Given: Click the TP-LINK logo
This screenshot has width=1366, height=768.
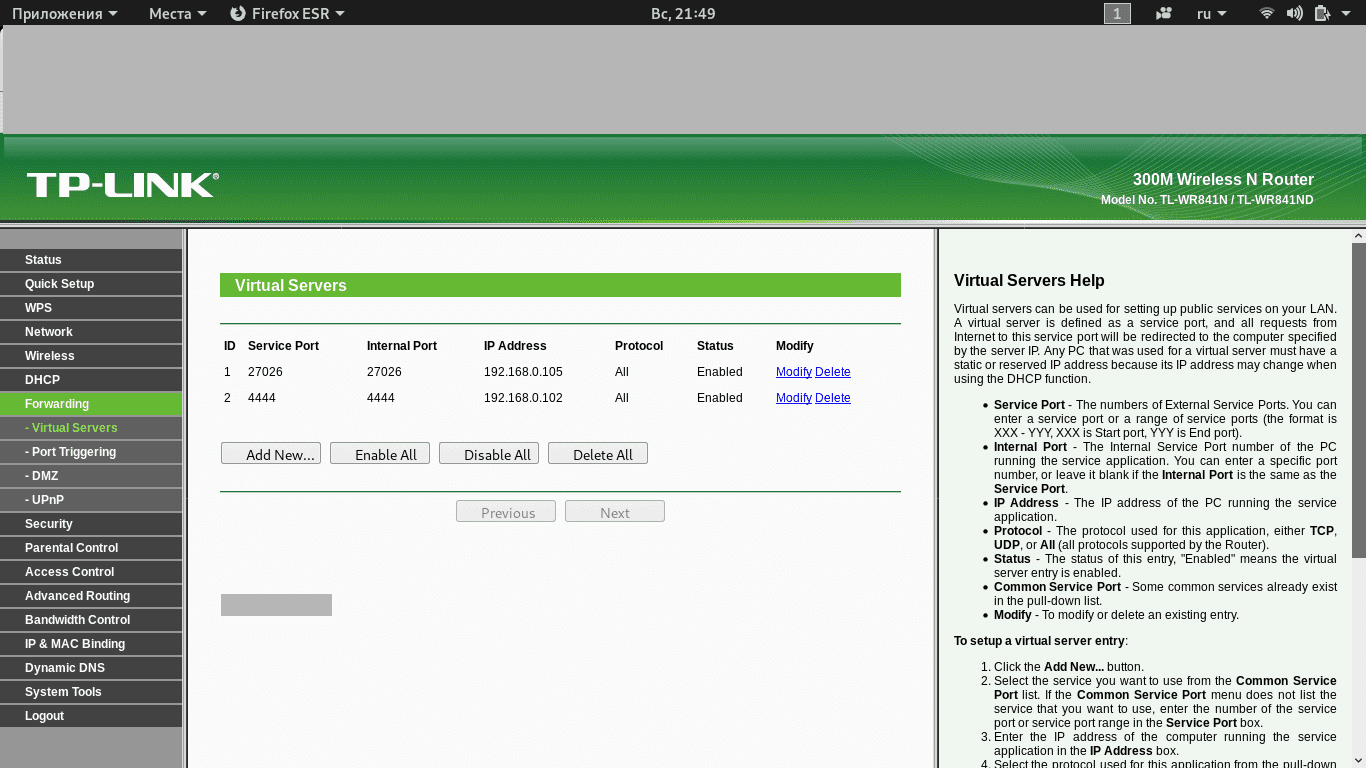Looking at the screenshot, I should (x=122, y=184).
